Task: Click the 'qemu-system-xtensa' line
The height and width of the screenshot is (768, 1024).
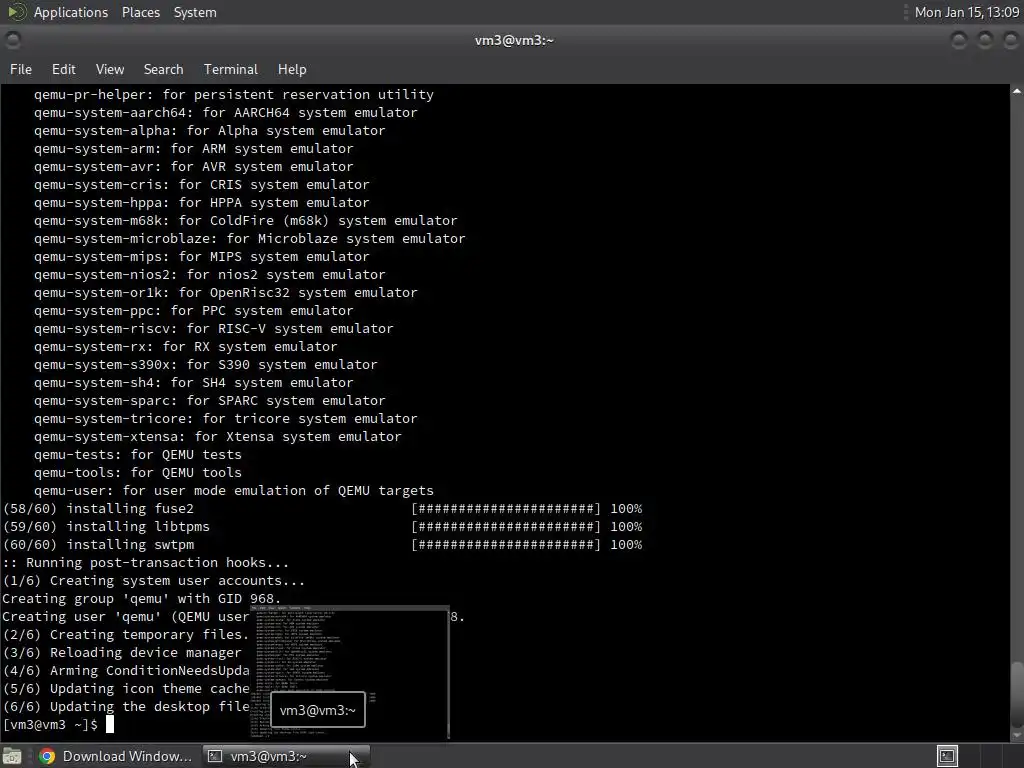Action: (217, 437)
